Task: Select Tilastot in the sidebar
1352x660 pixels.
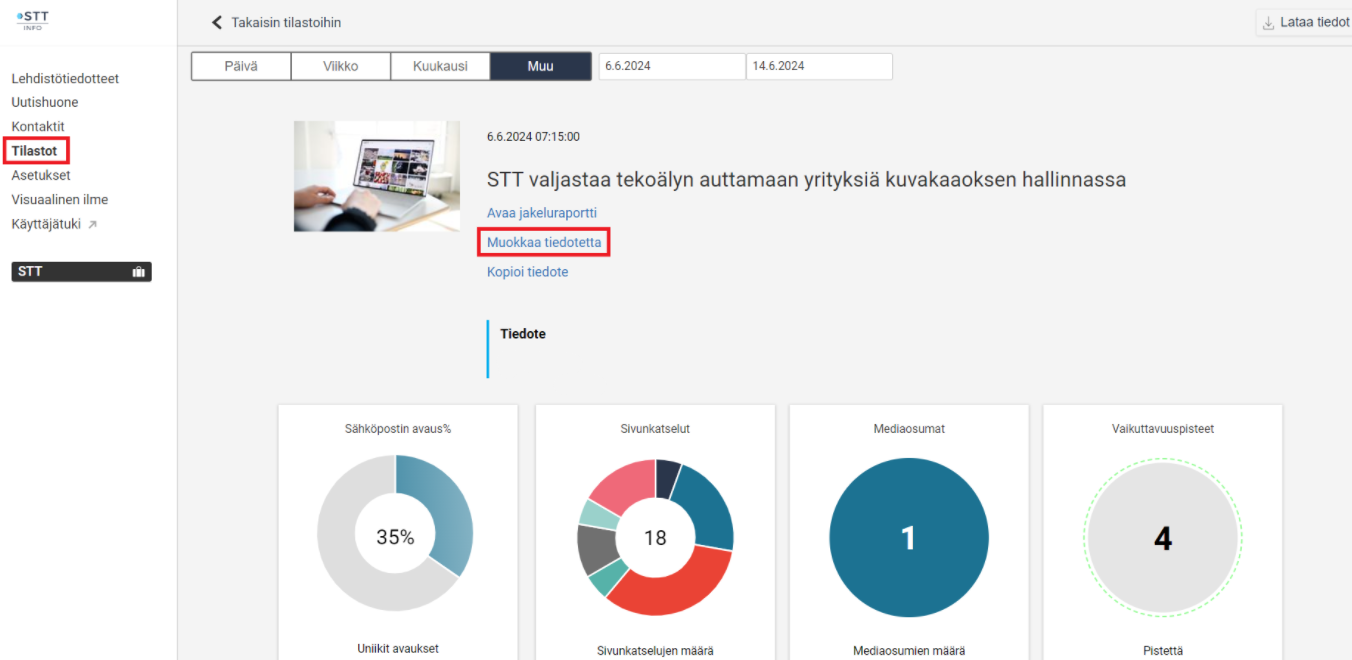Action: pyautogui.click(x=35, y=151)
